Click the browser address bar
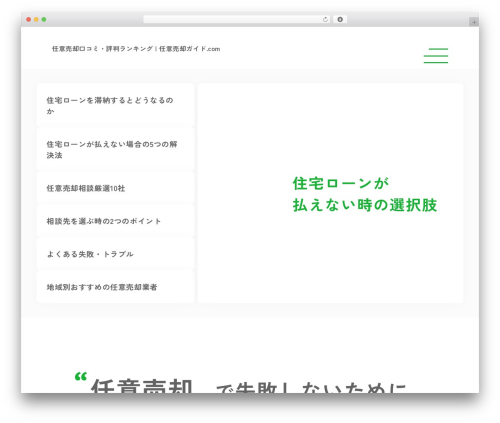The image size is (500, 423). pyautogui.click(x=236, y=20)
